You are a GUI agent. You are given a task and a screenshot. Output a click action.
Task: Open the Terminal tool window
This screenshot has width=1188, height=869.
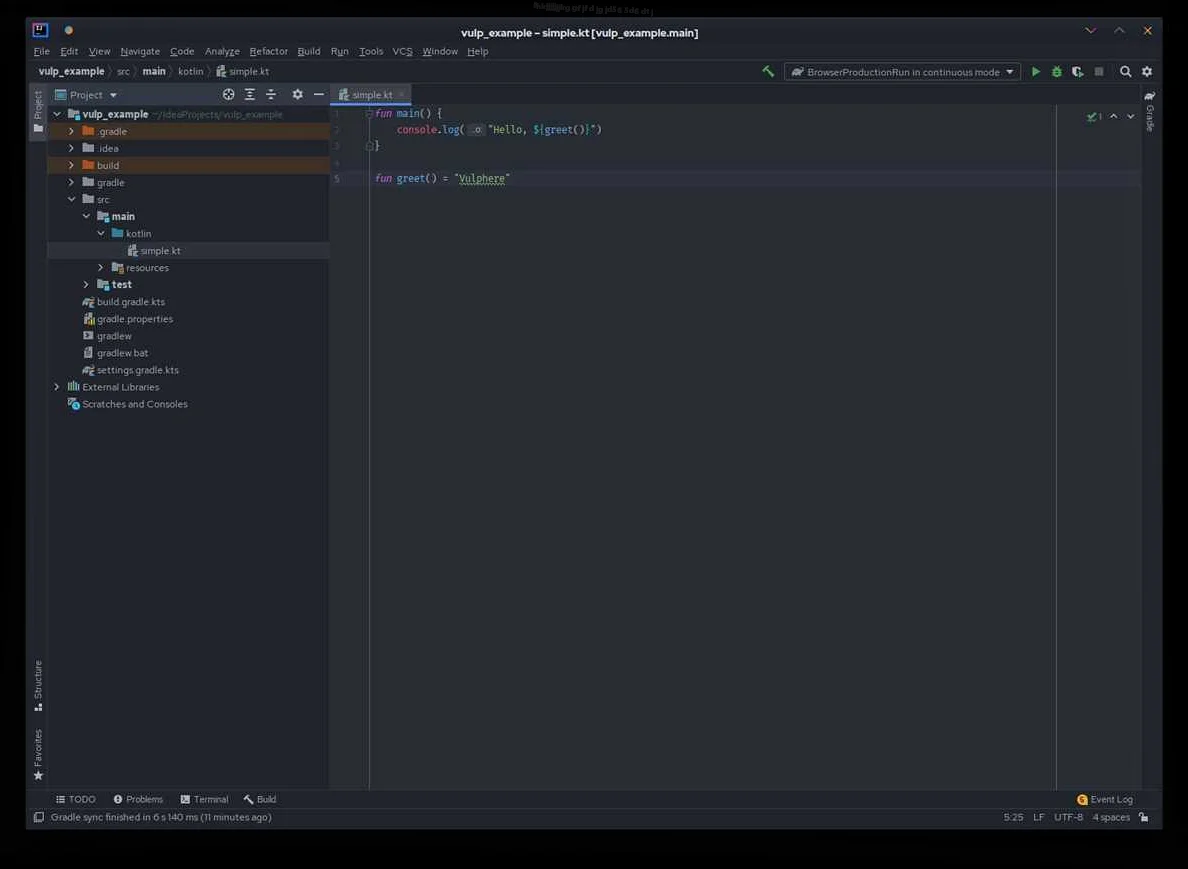click(x=204, y=800)
